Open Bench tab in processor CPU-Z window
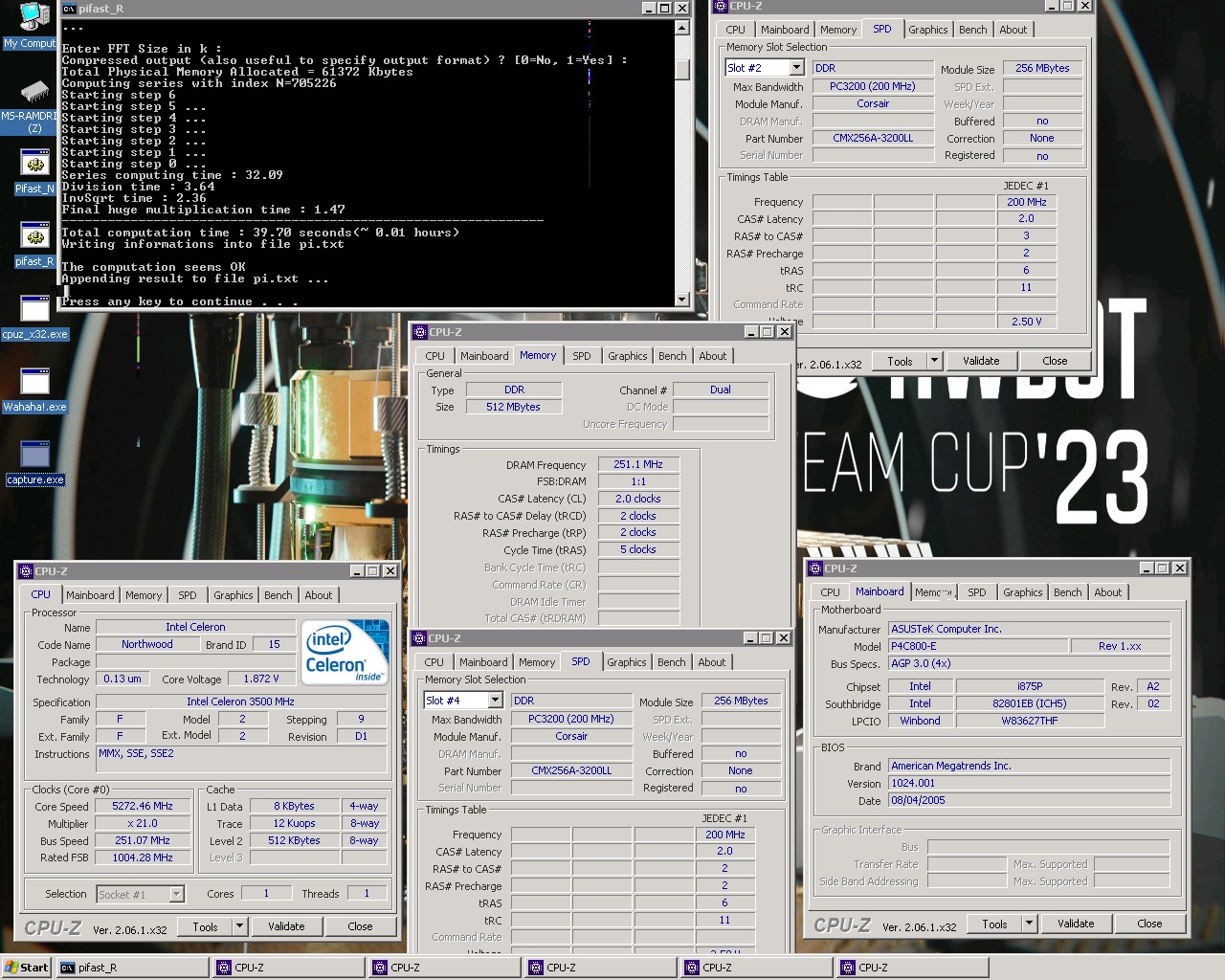This screenshot has width=1225, height=980. [x=278, y=595]
